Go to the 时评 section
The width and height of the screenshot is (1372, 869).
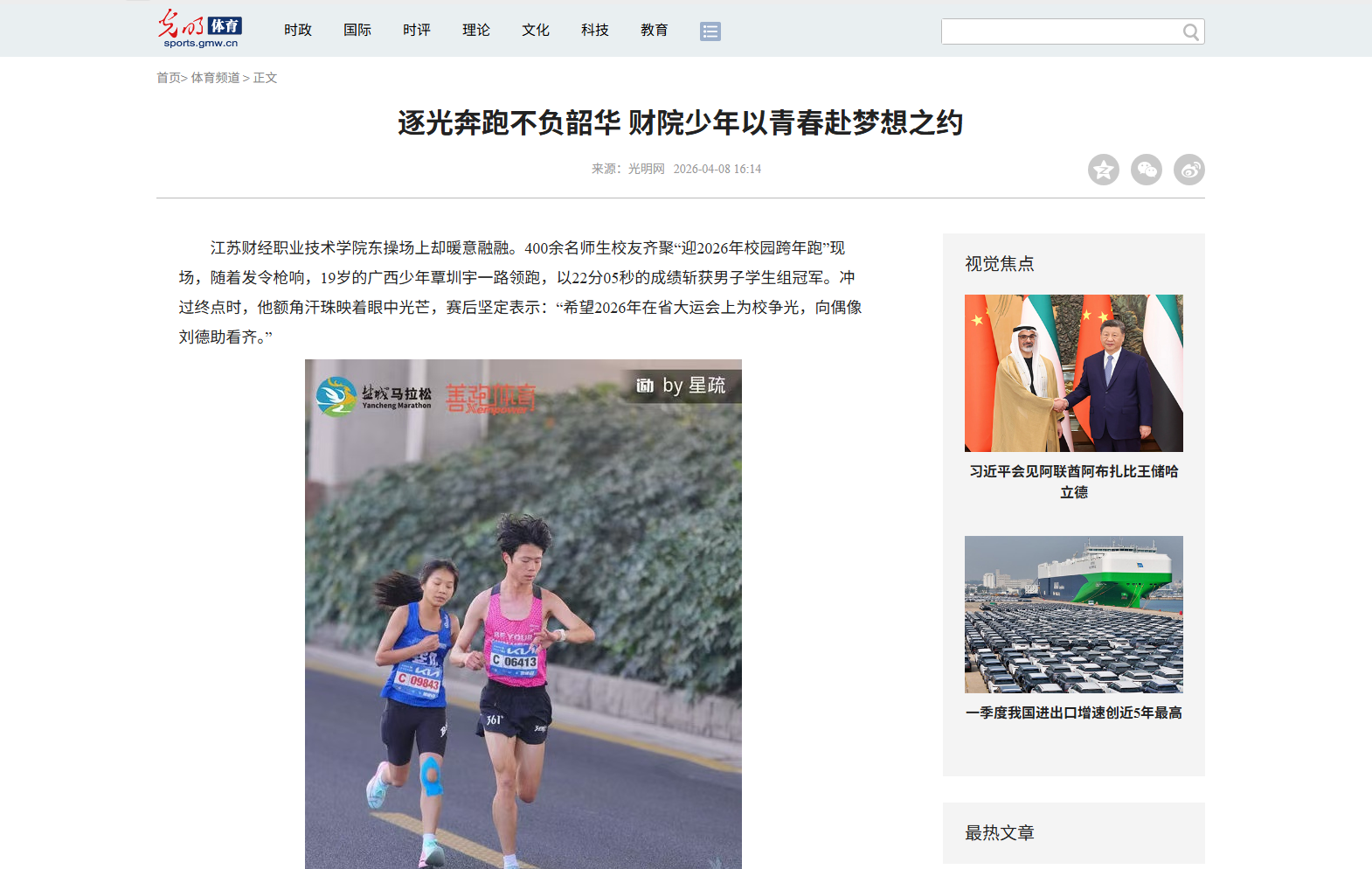pos(417,30)
